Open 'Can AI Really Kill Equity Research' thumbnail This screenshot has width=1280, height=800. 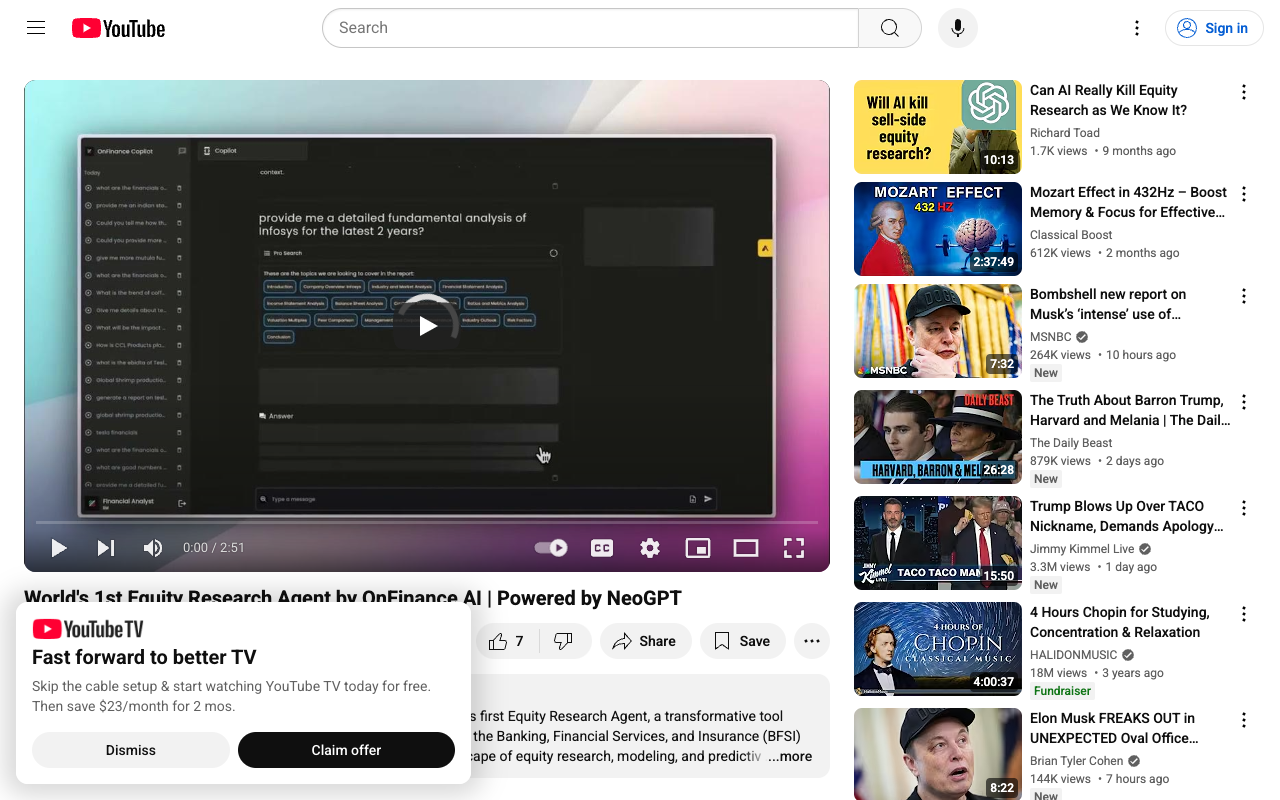coord(938,127)
